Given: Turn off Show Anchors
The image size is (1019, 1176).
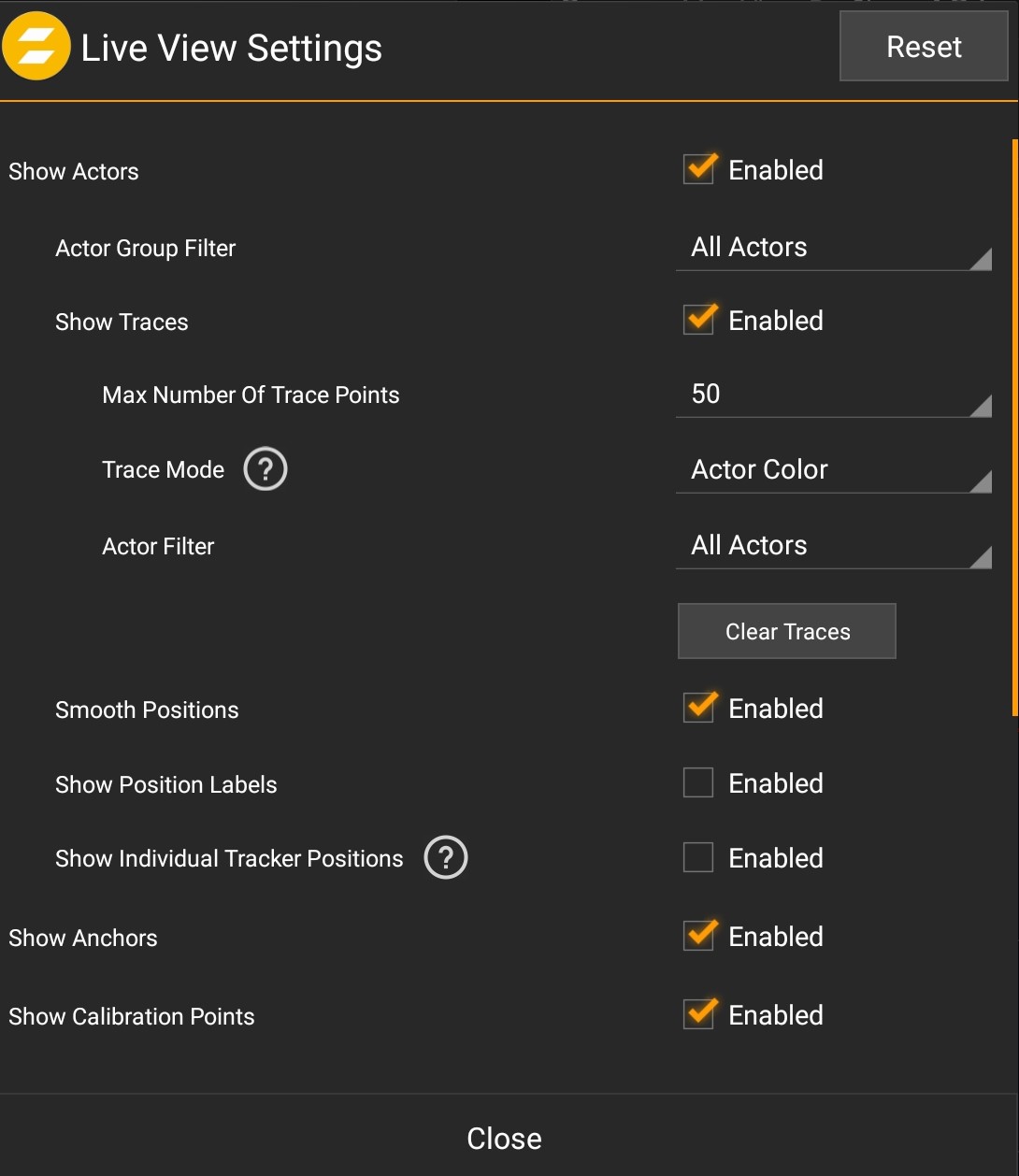Looking at the screenshot, I should 698,936.
